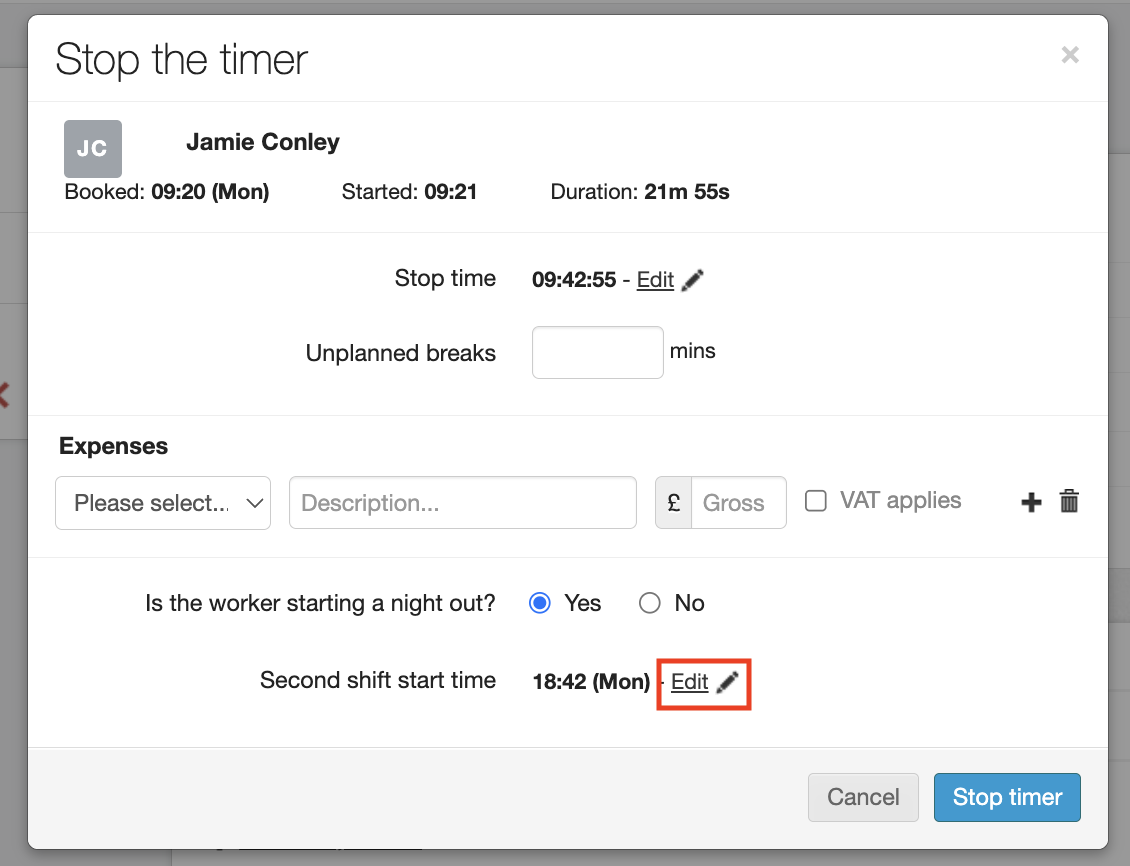Click Edit link for Second shift start time
The image size is (1130, 866).
pos(689,682)
